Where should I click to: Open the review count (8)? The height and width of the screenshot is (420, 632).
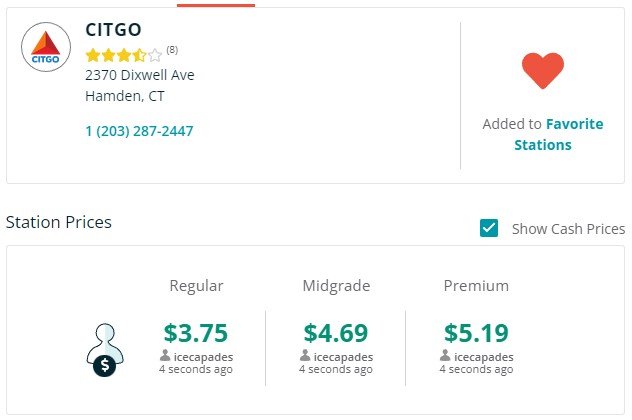click(x=172, y=50)
